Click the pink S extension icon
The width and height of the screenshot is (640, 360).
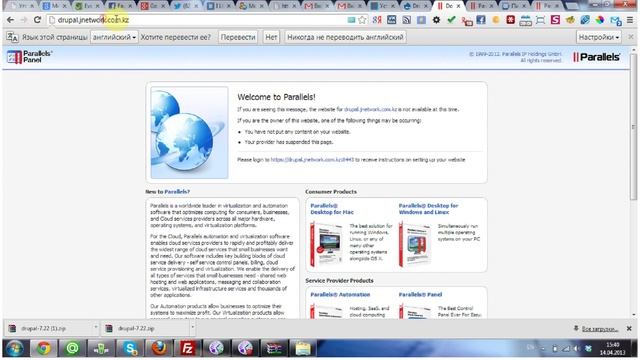(555, 20)
